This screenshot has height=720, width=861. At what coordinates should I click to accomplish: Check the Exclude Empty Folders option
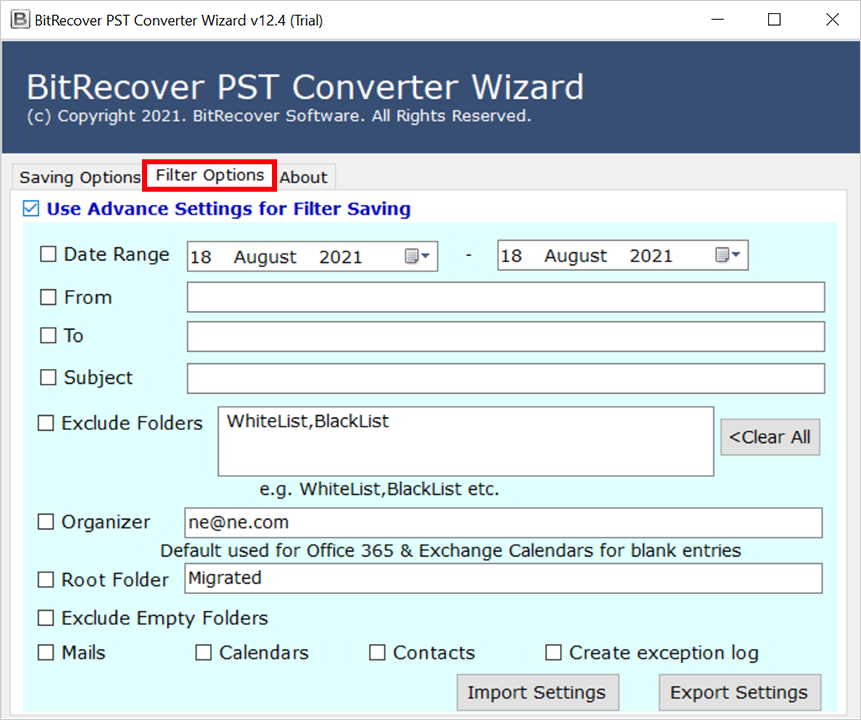point(45,618)
